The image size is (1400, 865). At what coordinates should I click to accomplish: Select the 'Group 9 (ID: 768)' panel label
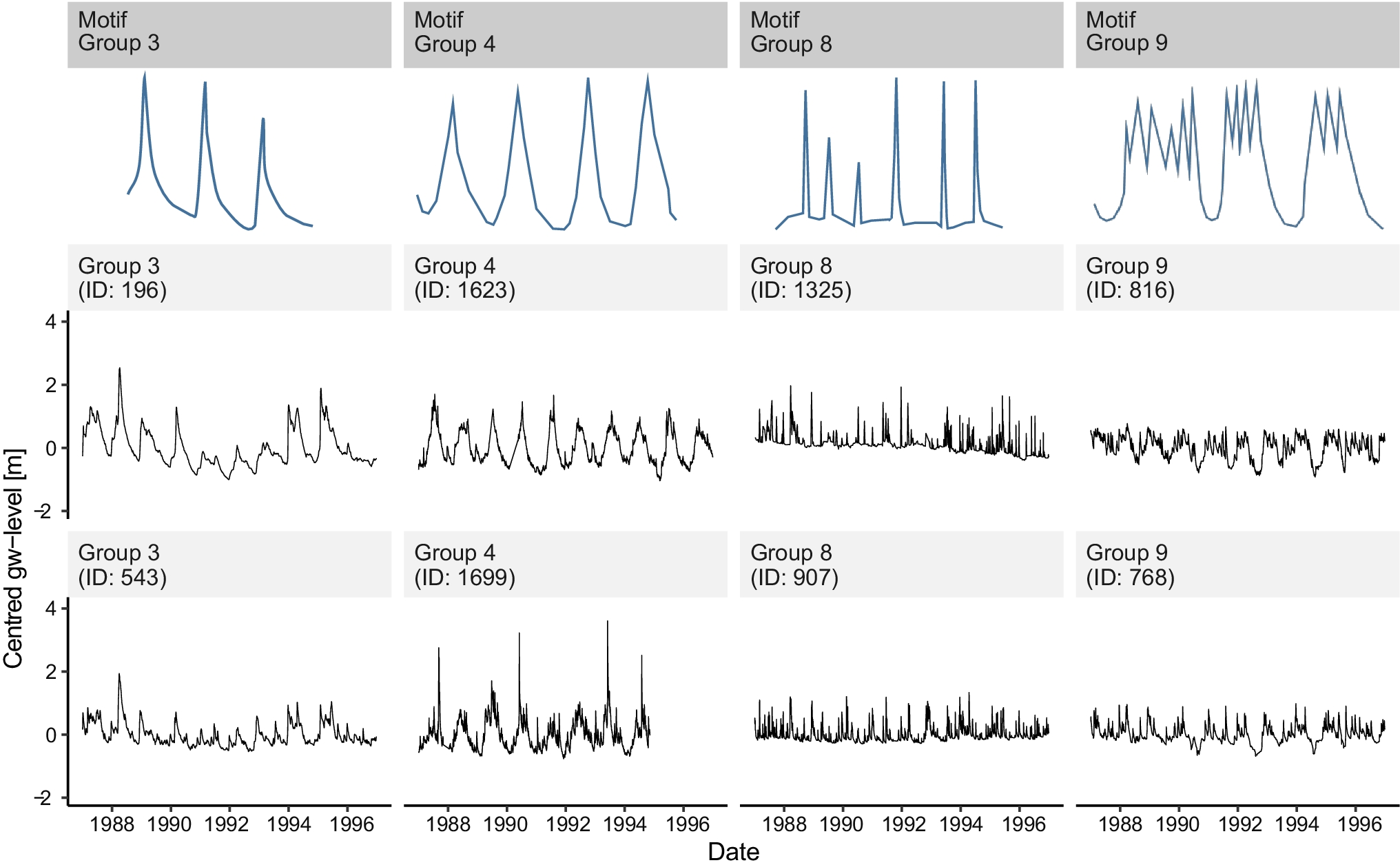coord(1237,564)
